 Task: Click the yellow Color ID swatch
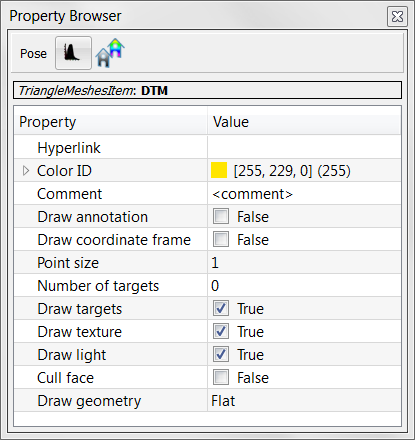(219, 170)
